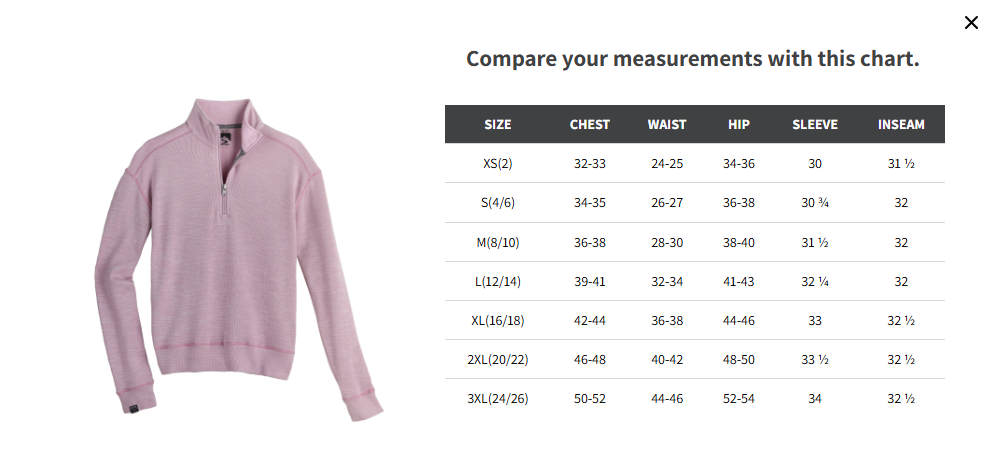The height and width of the screenshot is (472, 1000).
Task: Select the SIZE column header
Action: pos(497,124)
